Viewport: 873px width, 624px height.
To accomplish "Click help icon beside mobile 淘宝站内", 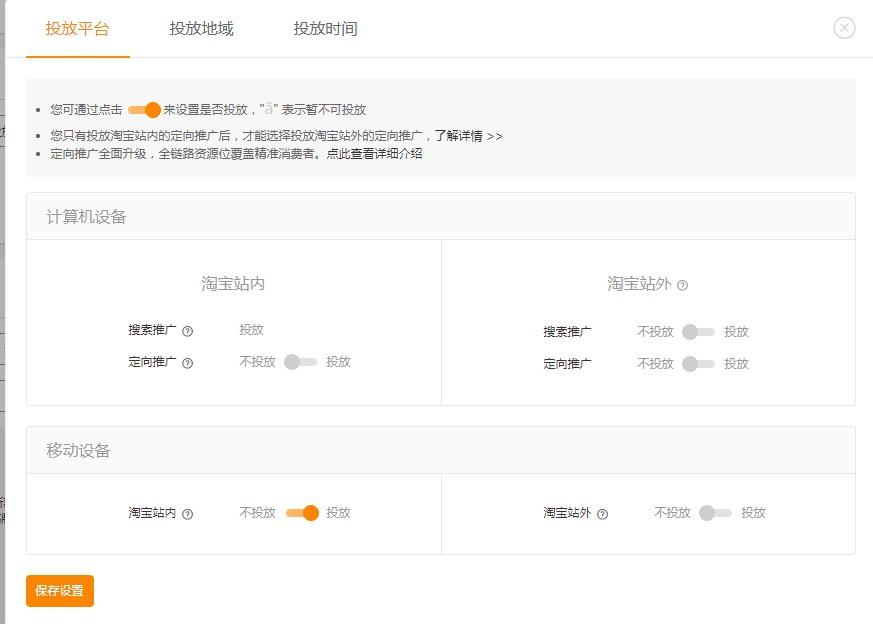I will point(190,513).
